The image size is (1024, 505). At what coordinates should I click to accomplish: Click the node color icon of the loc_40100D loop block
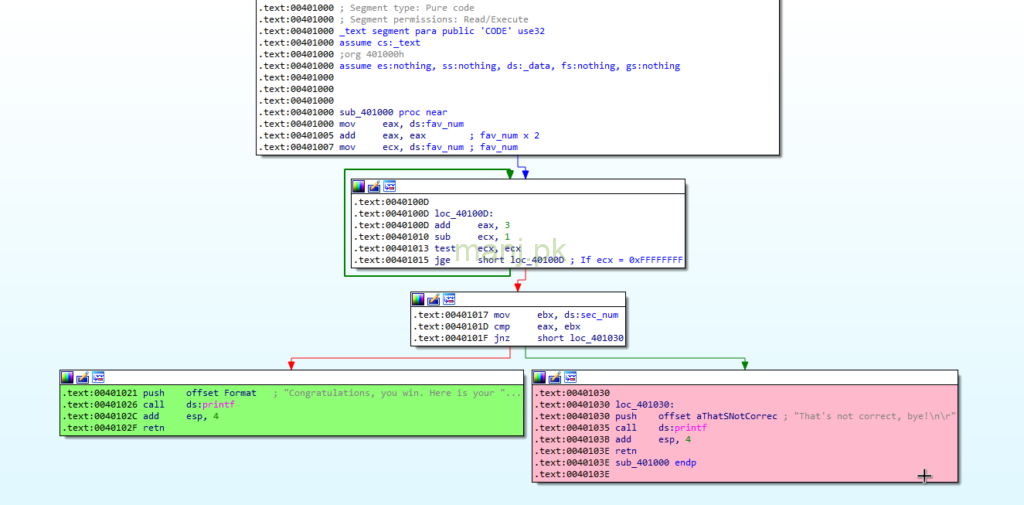pyautogui.click(x=358, y=186)
